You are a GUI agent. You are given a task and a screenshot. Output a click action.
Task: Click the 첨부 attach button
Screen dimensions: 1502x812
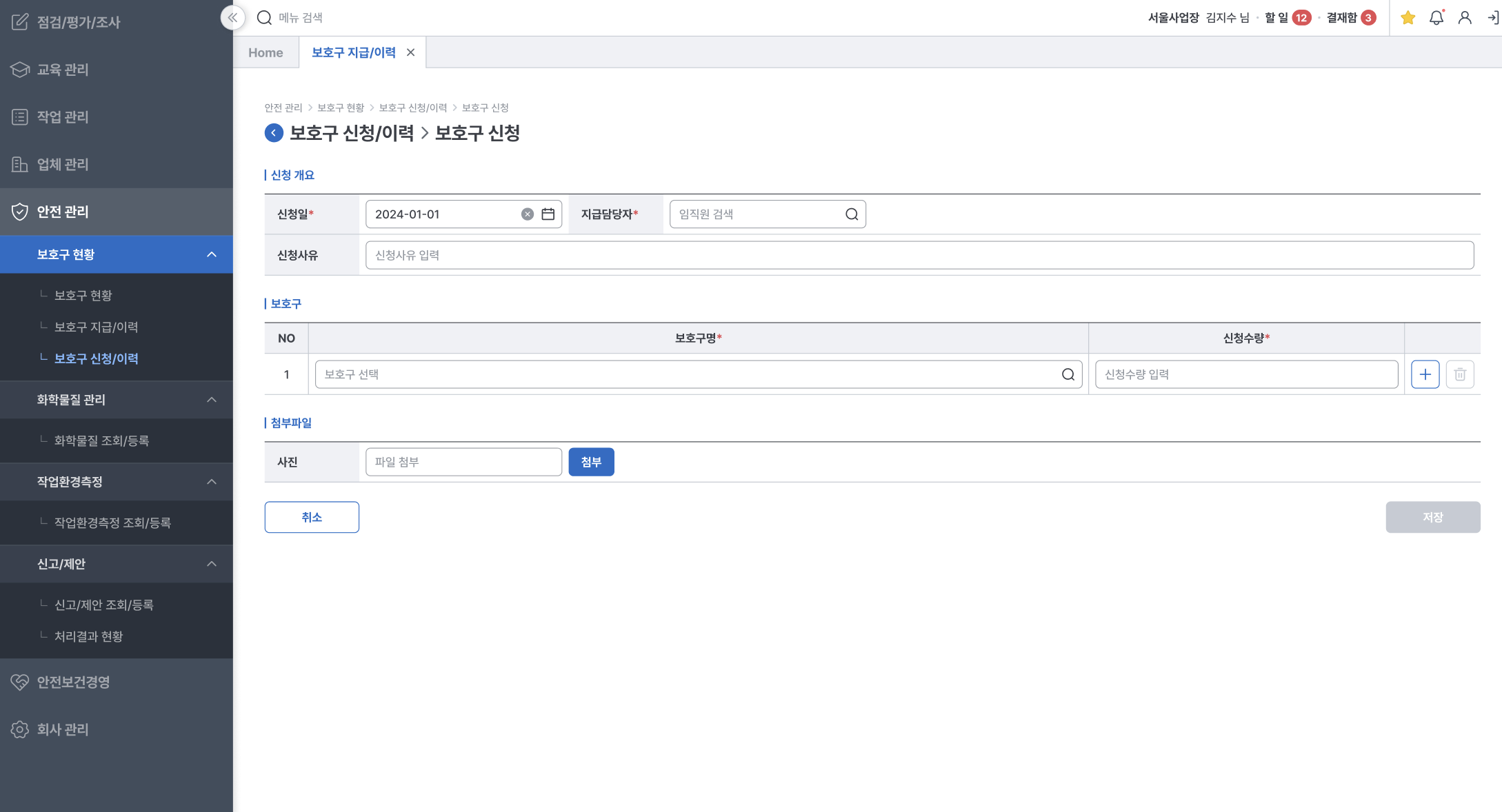(591, 462)
